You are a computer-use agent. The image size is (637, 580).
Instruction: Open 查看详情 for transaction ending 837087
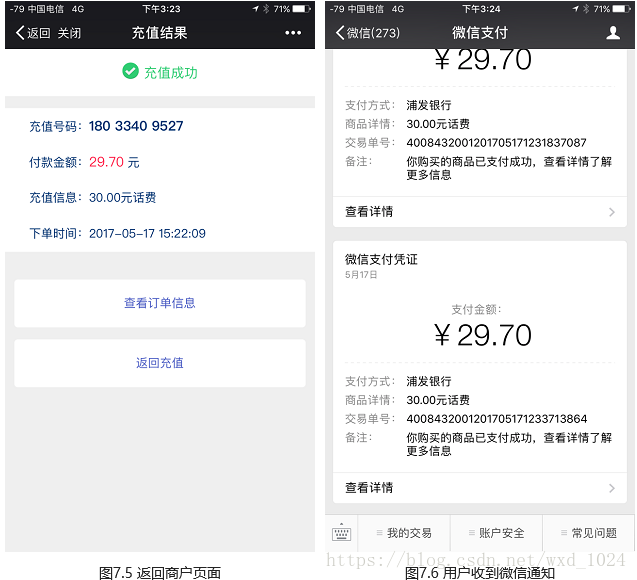point(480,212)
